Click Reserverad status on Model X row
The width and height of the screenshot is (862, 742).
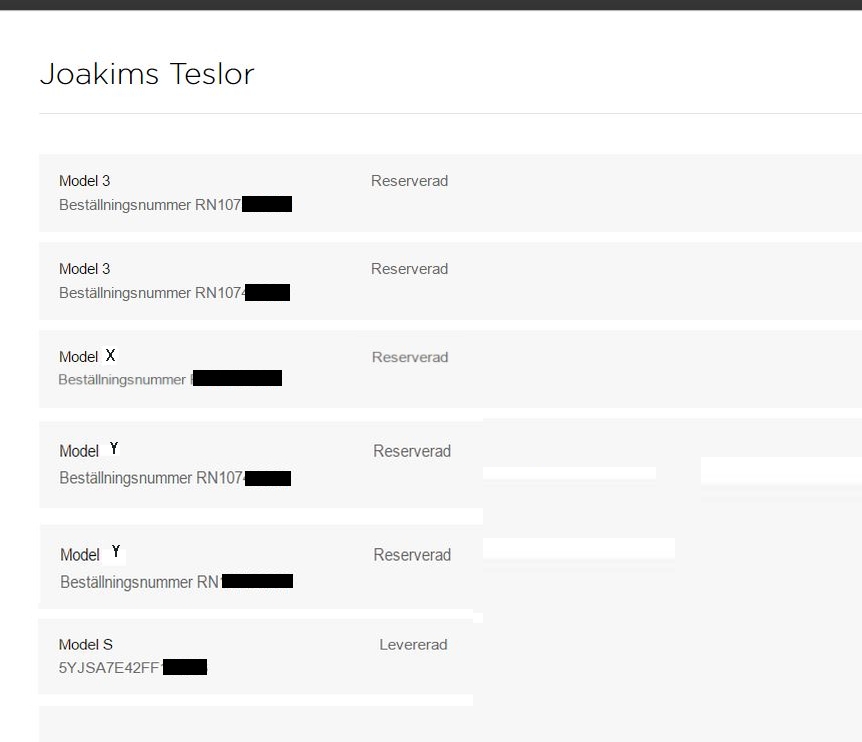[410, 357]
